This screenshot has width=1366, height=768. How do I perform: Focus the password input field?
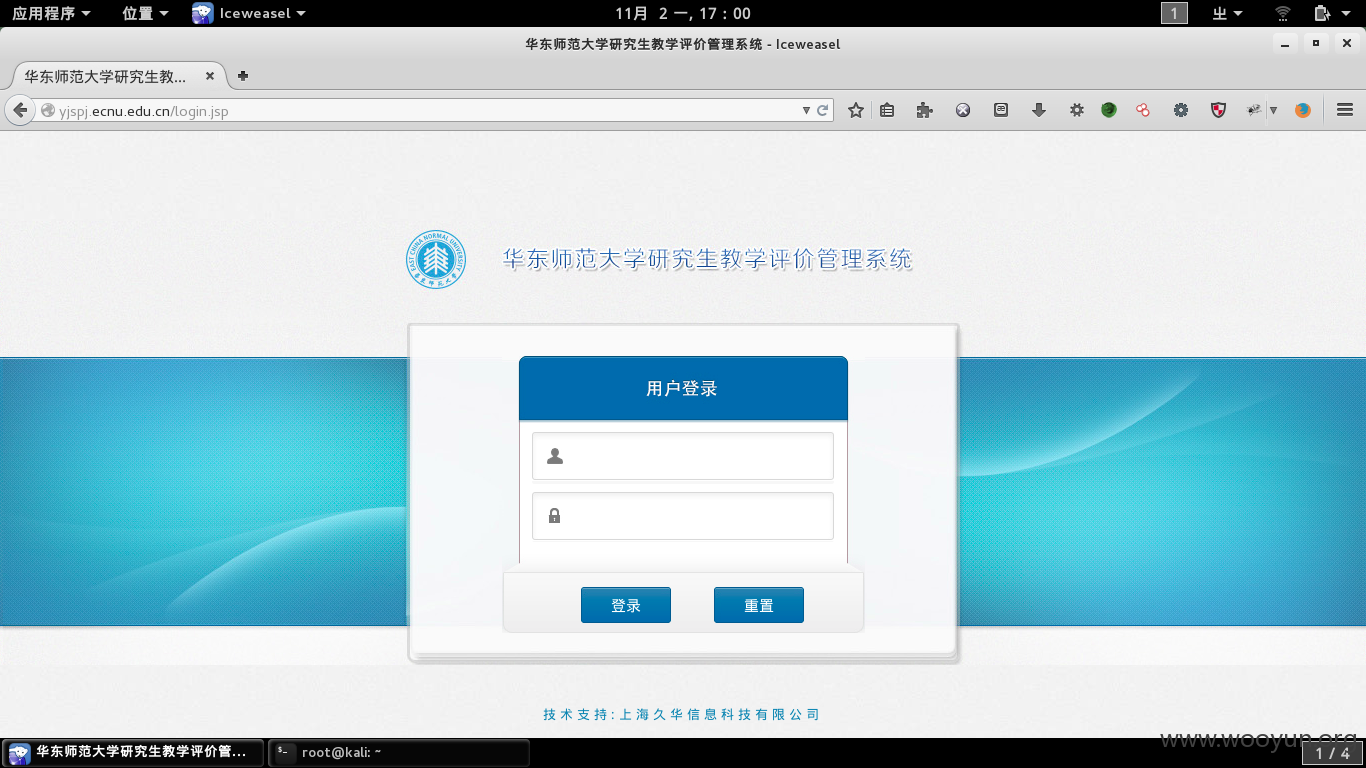pyautogui.click(x=683, y=516)
